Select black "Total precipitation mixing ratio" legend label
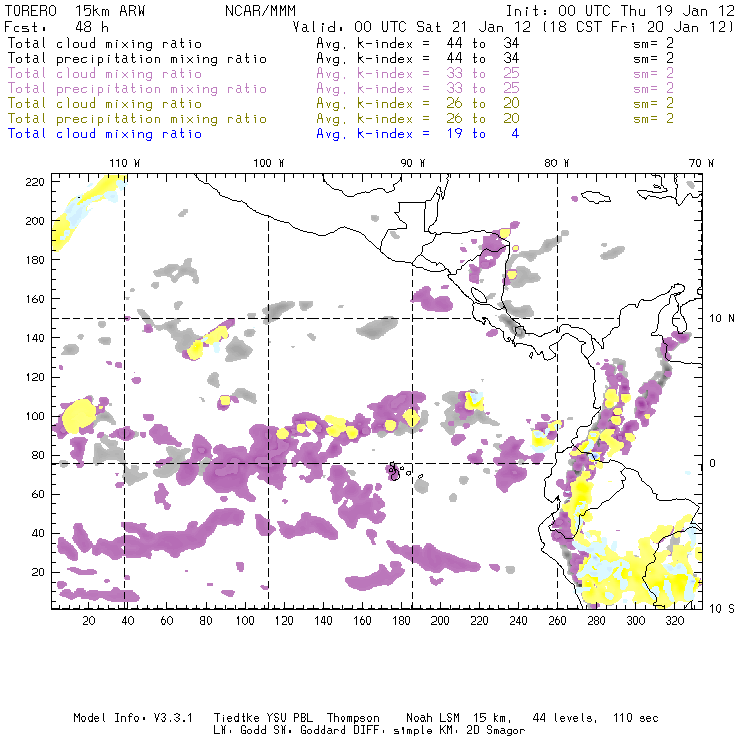This screenshot has height=740, width=740. [x=137, y=59]
